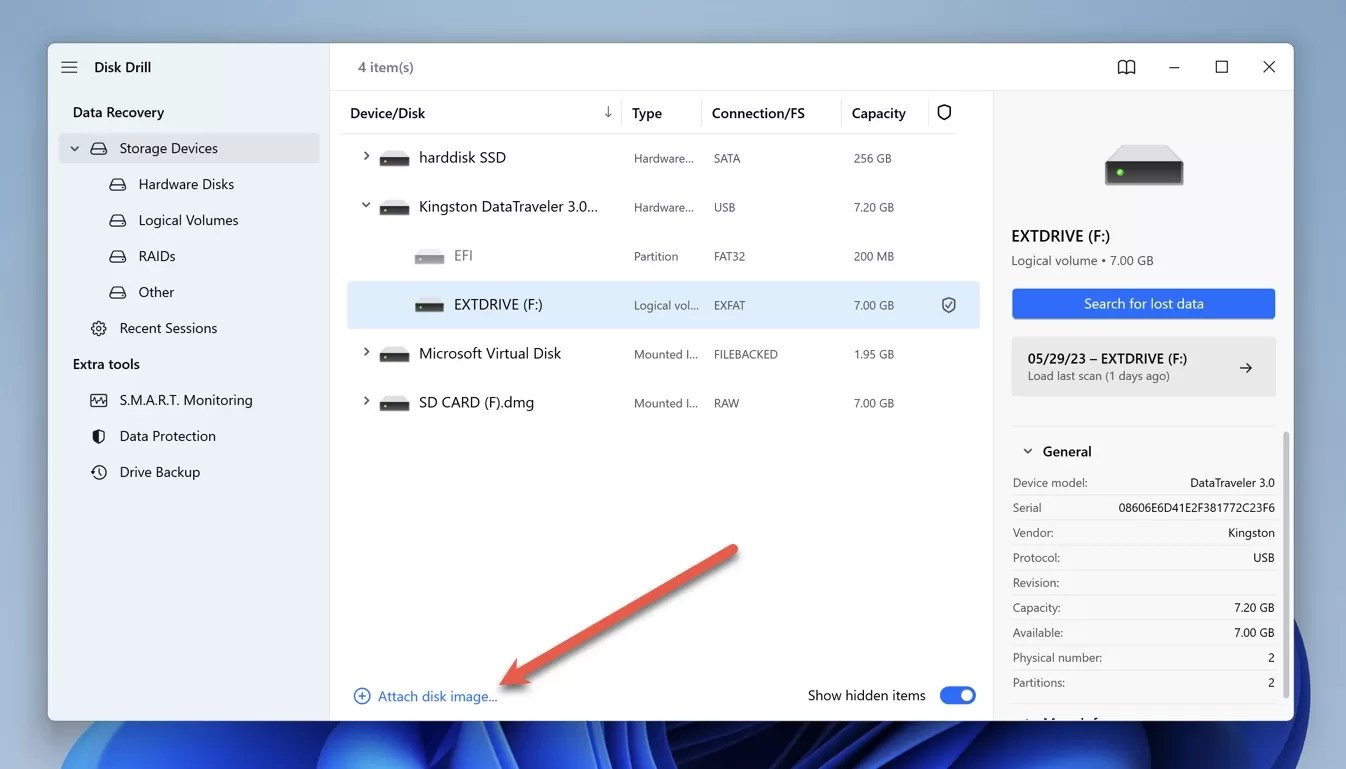Expand the Microsoft Virtual Disk row
The height and width of the screenshot is (769, 1346).
coord(365,353)
